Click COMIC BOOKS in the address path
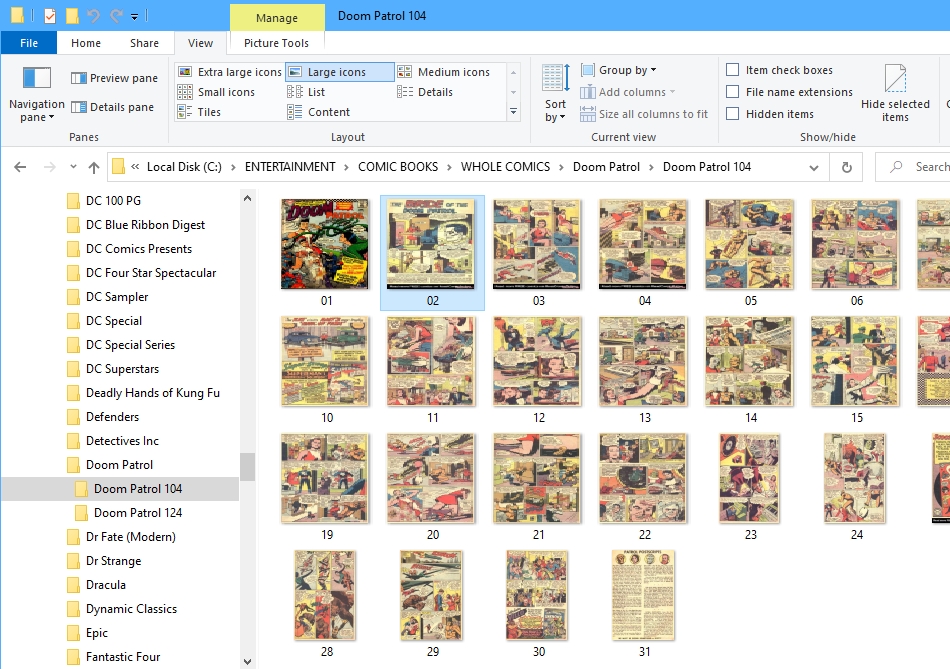 click(397, 167)
